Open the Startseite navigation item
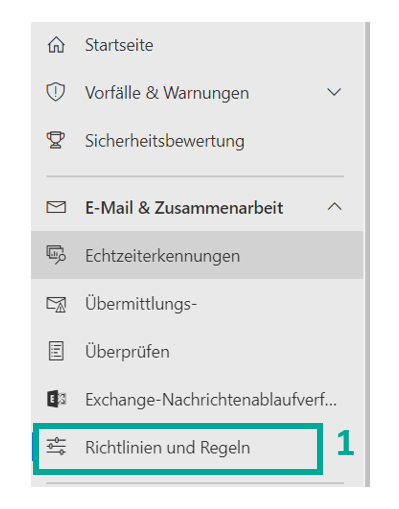 point(197,45)
